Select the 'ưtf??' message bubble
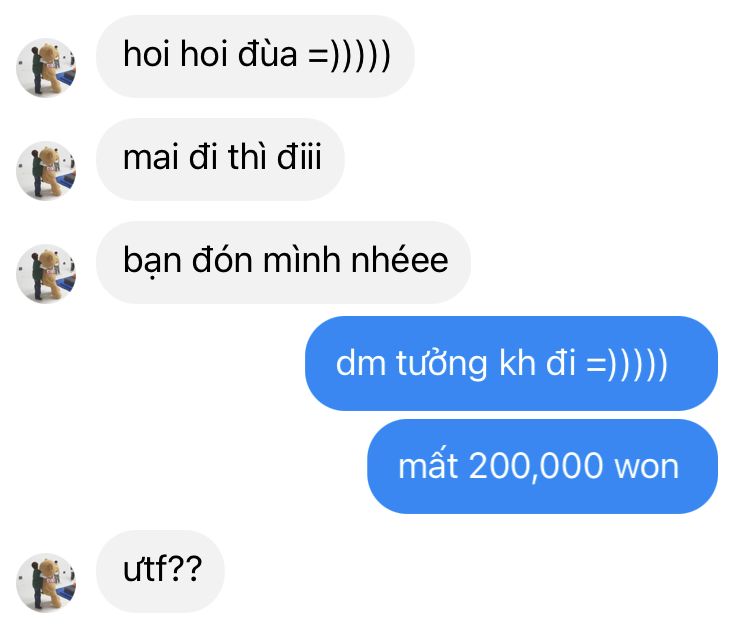This screenshot has width=750, height=624. (160, 571)
